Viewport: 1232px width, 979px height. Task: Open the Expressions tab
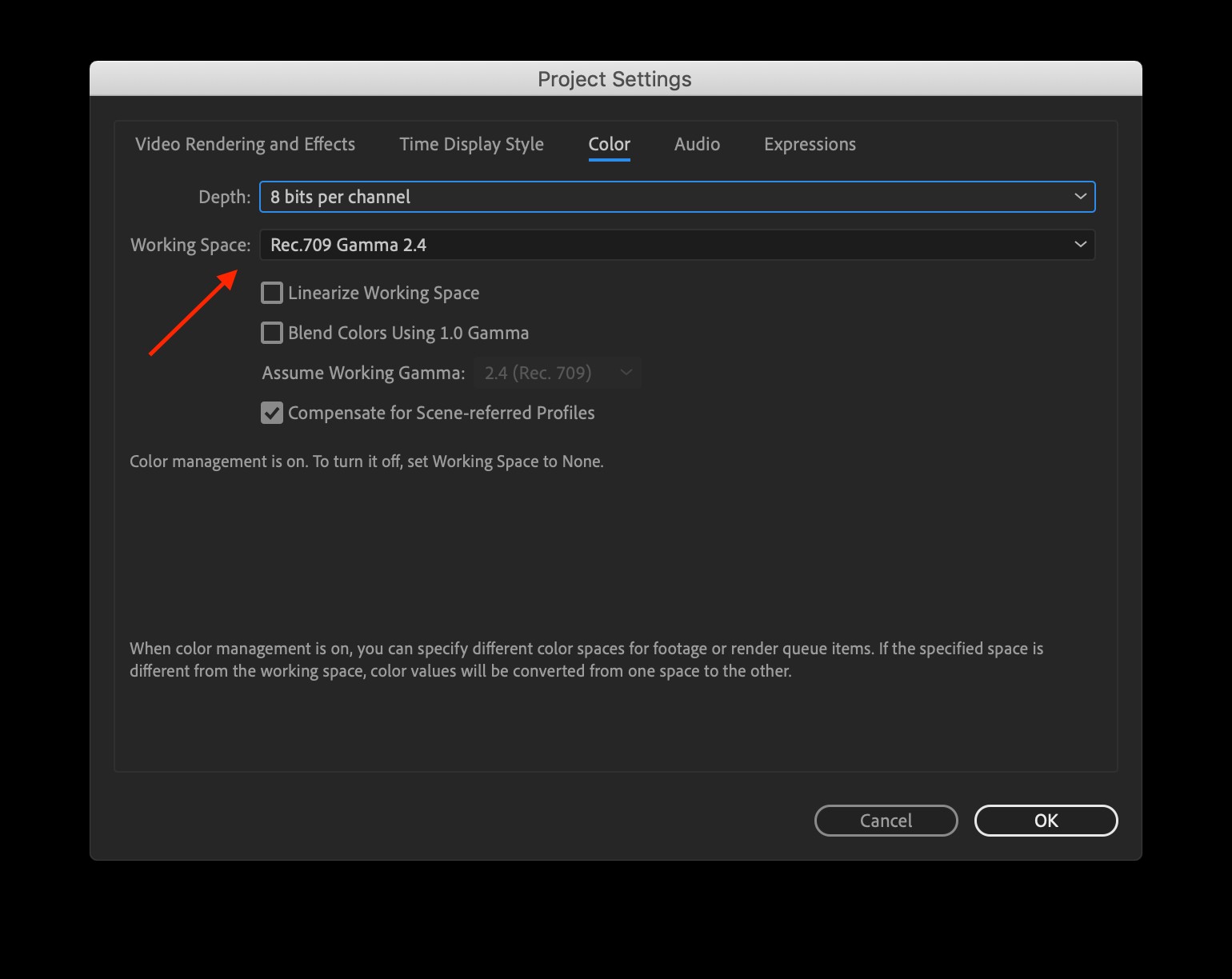click(x=810, y=144)
